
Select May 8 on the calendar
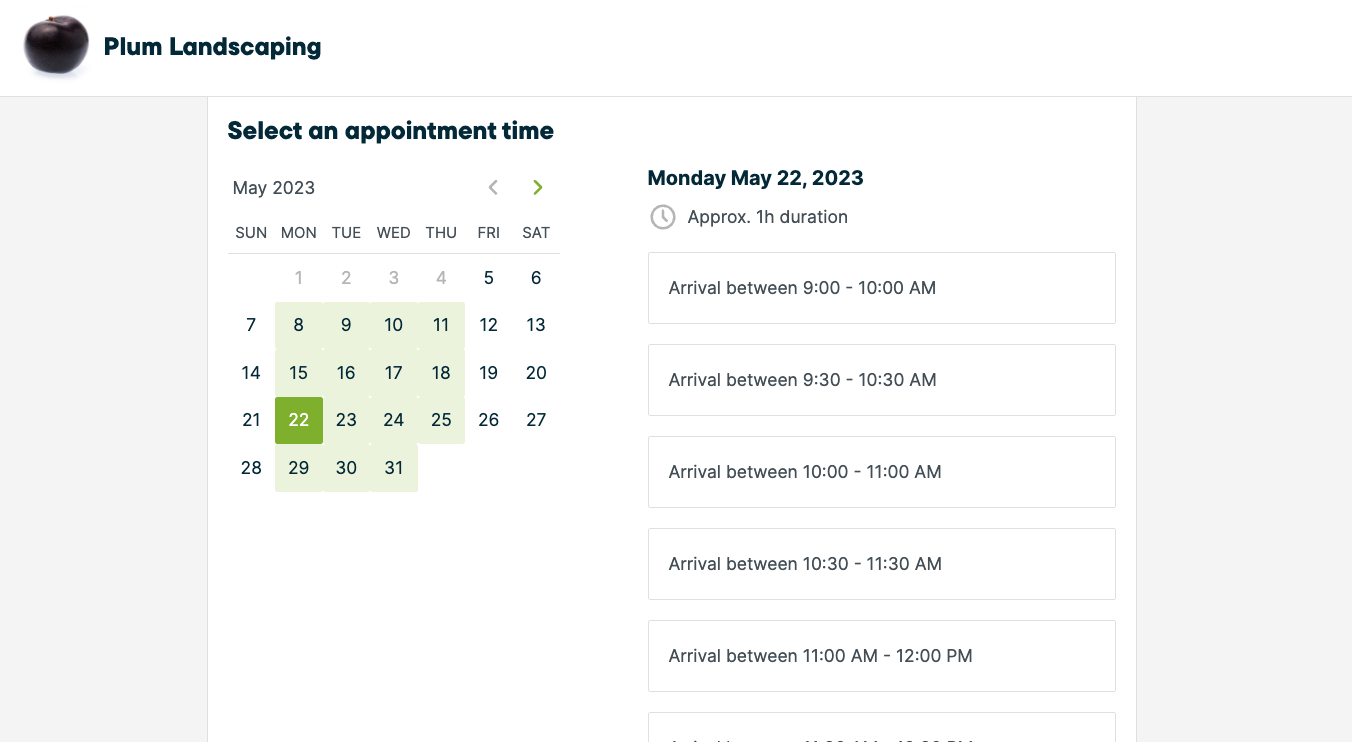pos(299,325)
